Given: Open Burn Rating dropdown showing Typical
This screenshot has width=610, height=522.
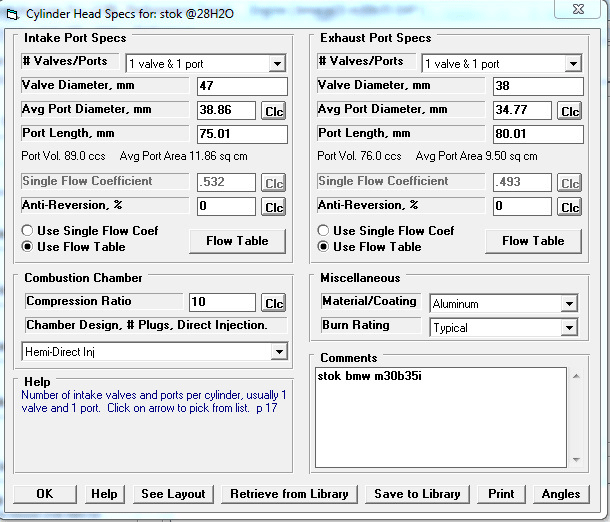Looking at the screenshot, I should click(x=504, y=328).
